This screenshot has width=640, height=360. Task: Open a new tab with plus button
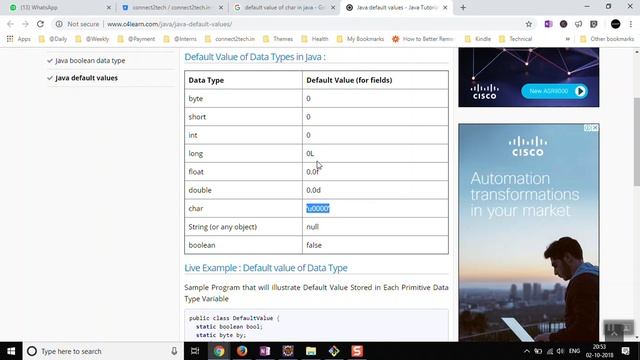click(463, 7)
